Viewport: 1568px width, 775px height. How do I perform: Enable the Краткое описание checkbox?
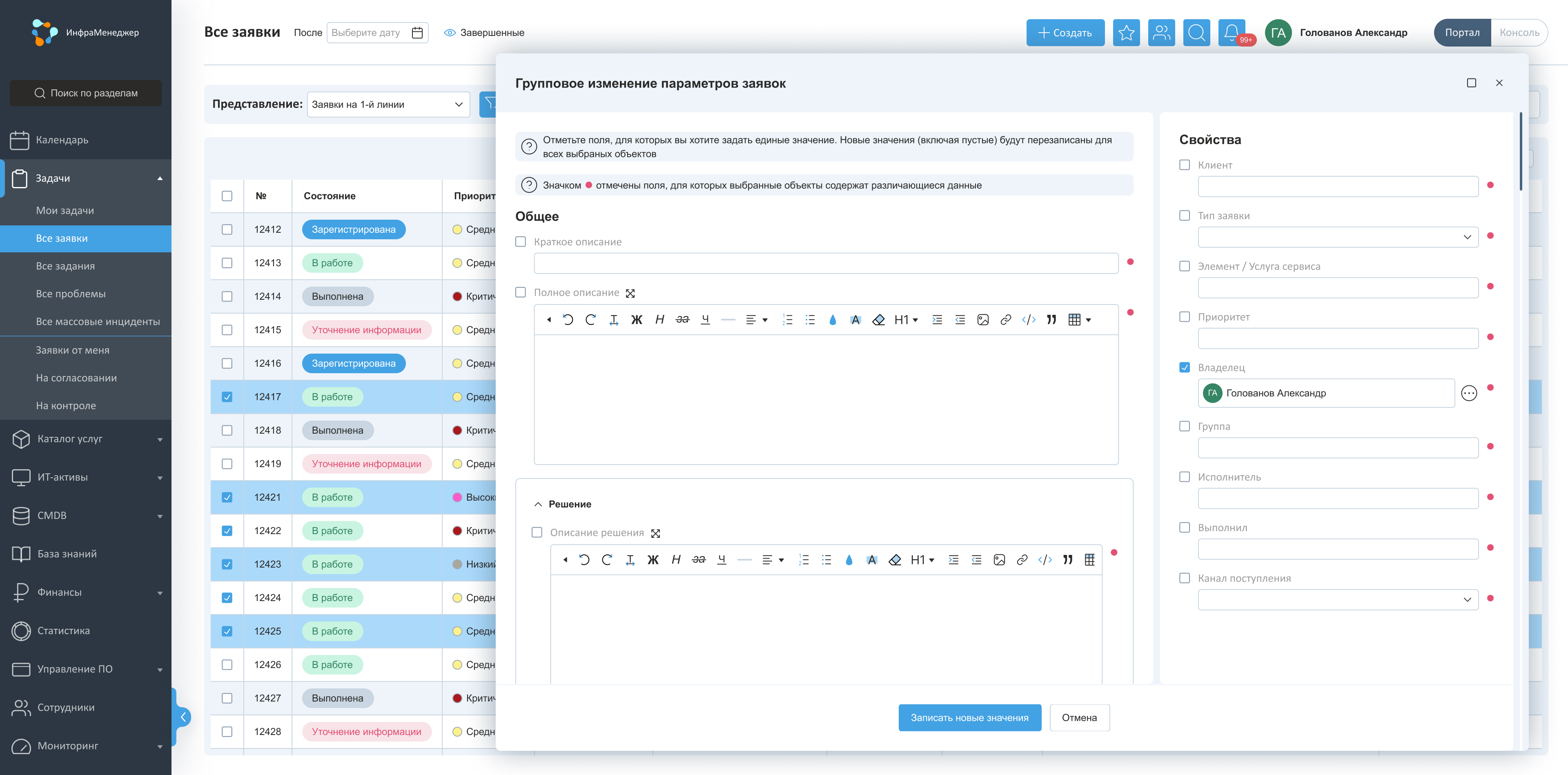tap(521, 242)
